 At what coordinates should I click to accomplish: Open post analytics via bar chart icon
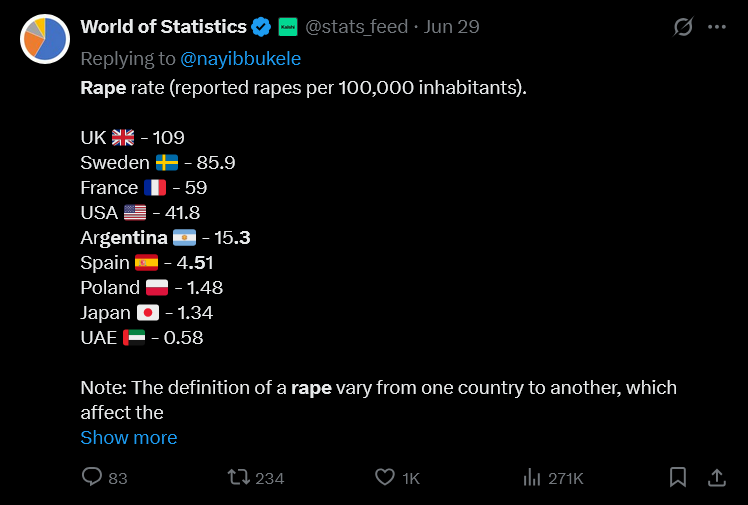coord(531,477)
